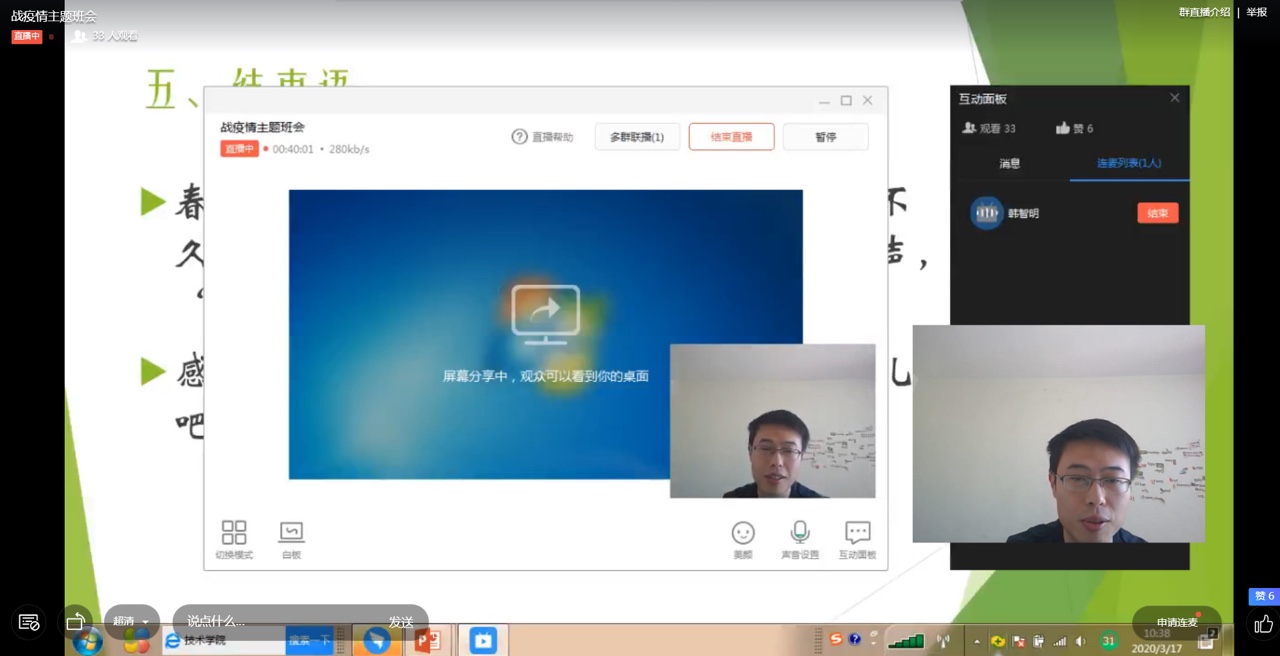Screen dimensions: 1280x656
Task: Click the rotate screen icon
Action: pos(76,622)
